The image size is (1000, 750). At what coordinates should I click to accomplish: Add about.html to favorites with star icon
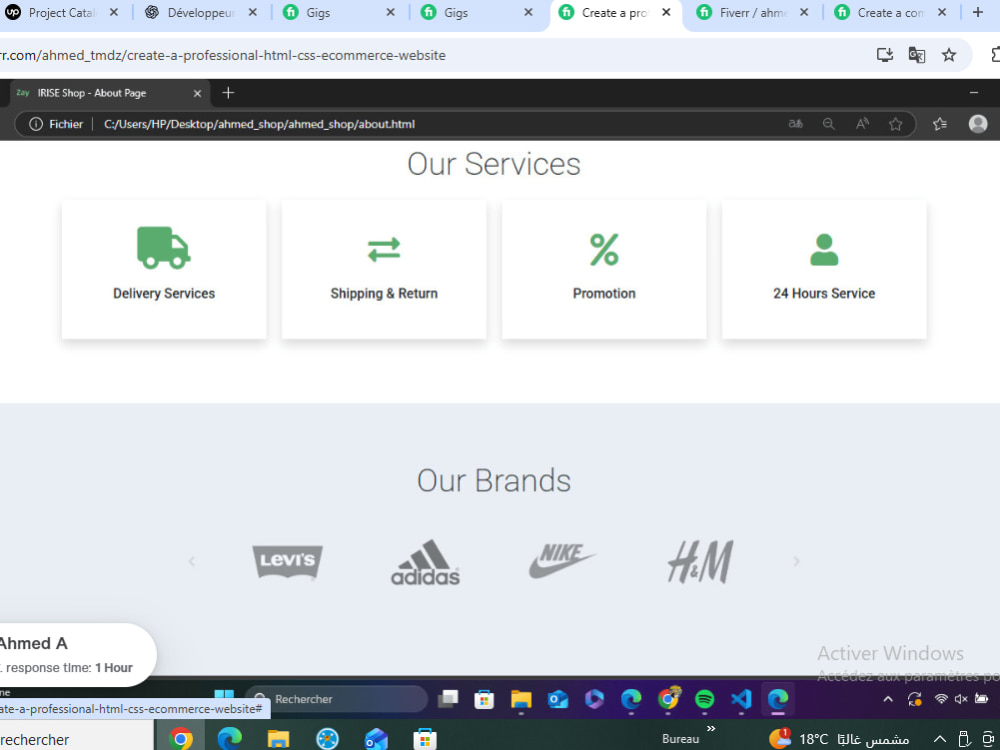tap(895, 124)
